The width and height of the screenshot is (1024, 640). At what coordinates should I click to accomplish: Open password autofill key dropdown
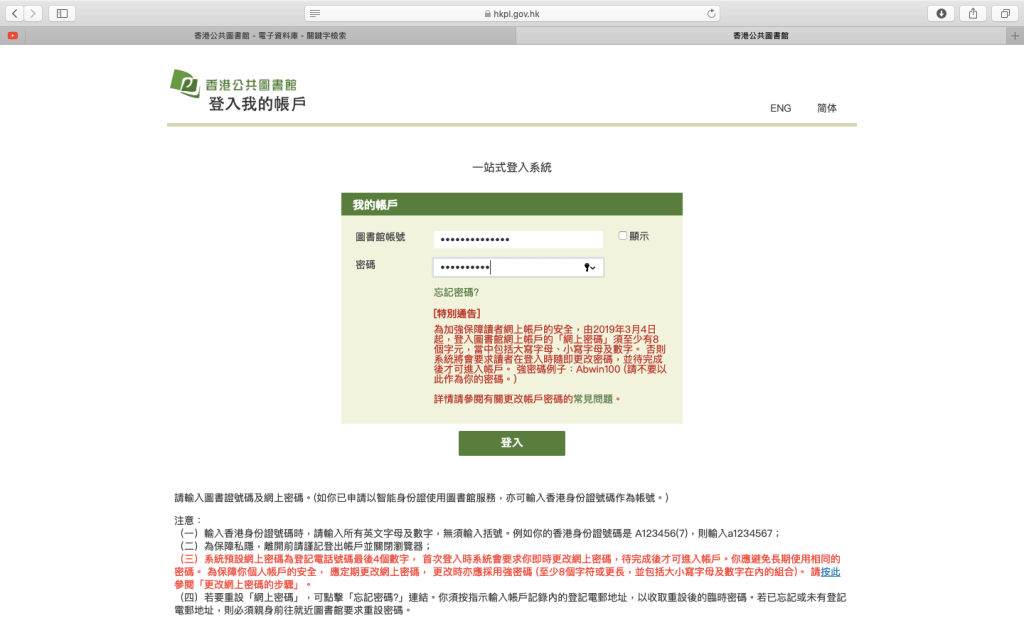[590, 267]
